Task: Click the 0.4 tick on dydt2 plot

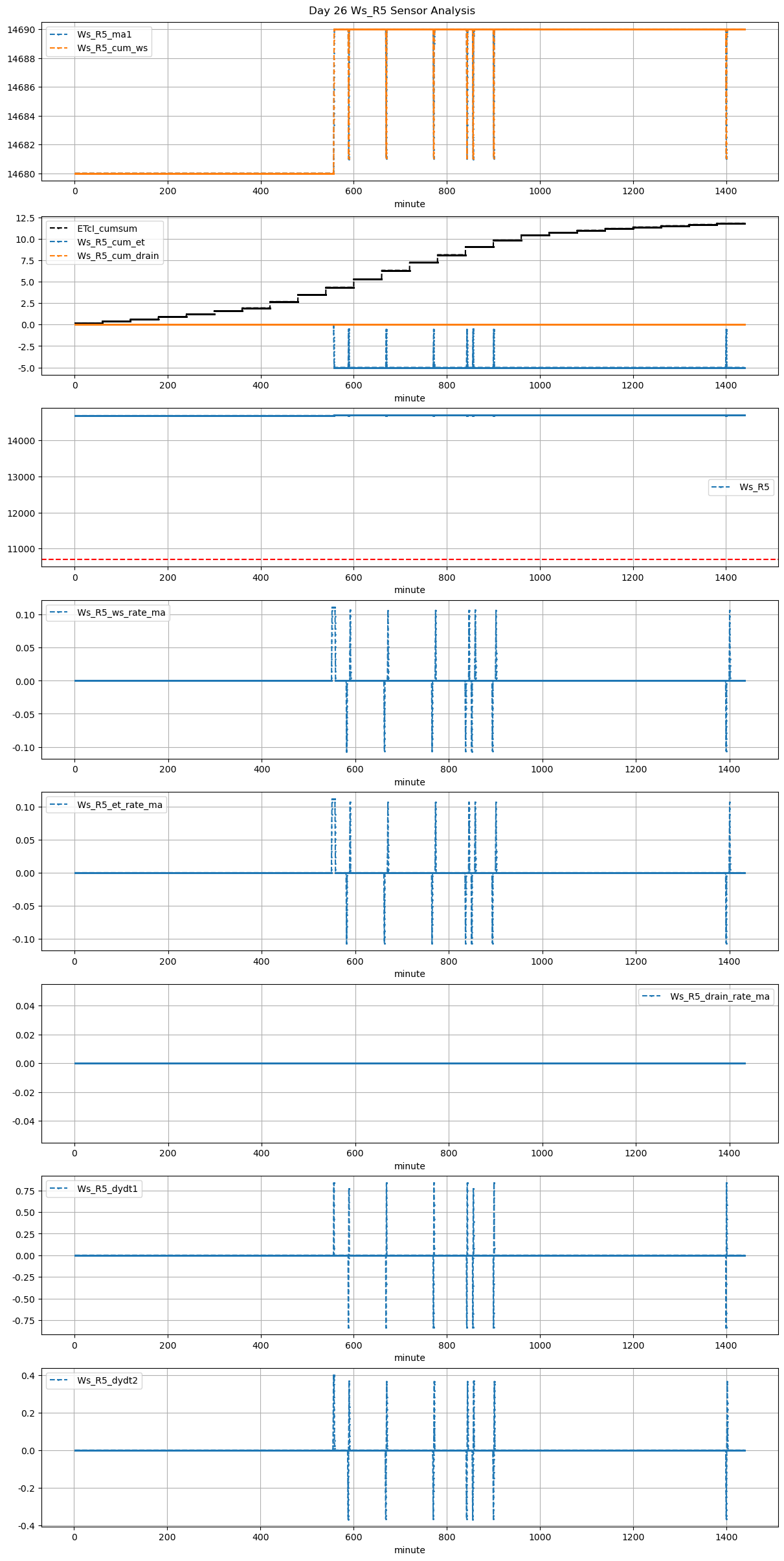Action: pos(29,1376)
